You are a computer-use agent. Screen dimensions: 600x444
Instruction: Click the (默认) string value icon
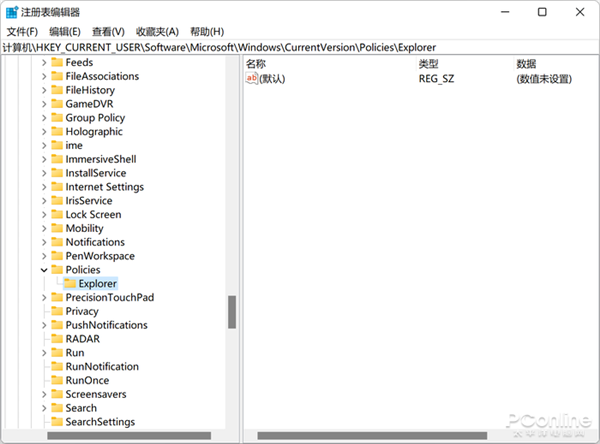pyautogui.click(x=251, y=78)
